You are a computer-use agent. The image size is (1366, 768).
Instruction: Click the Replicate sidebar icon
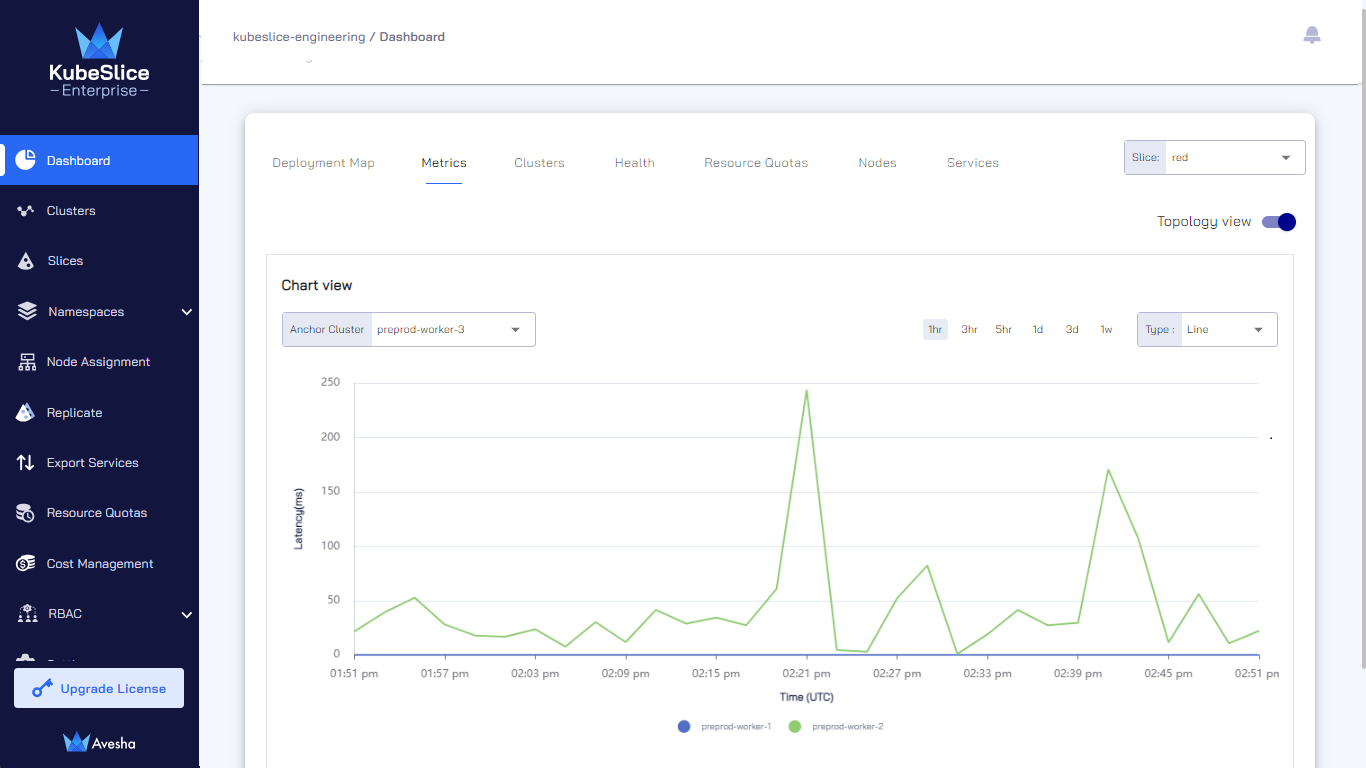[27, 412]
